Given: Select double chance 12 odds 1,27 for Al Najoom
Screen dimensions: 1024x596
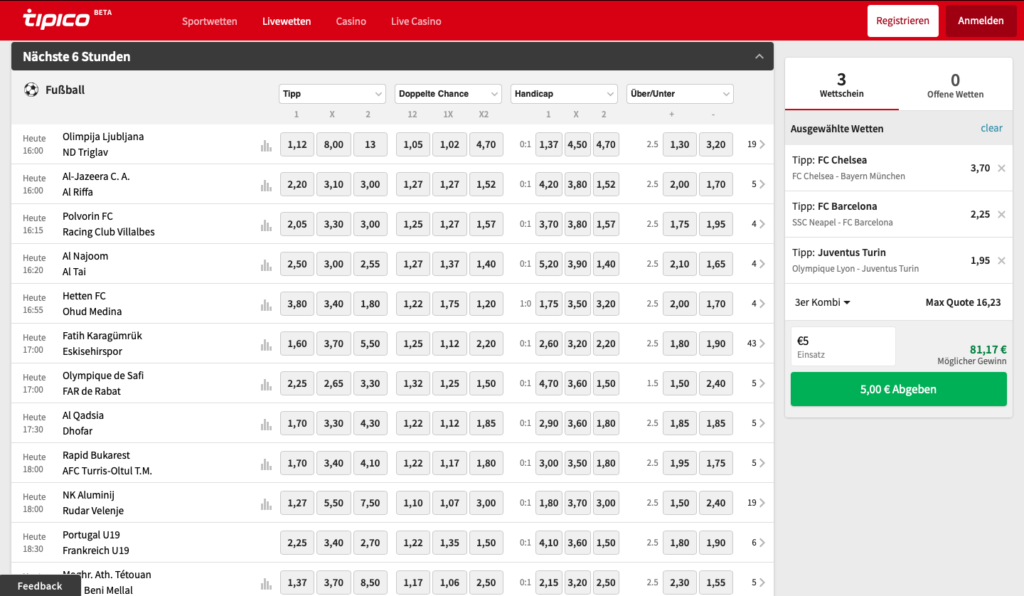Looking at the screenshot, I should tap(413, 264).
